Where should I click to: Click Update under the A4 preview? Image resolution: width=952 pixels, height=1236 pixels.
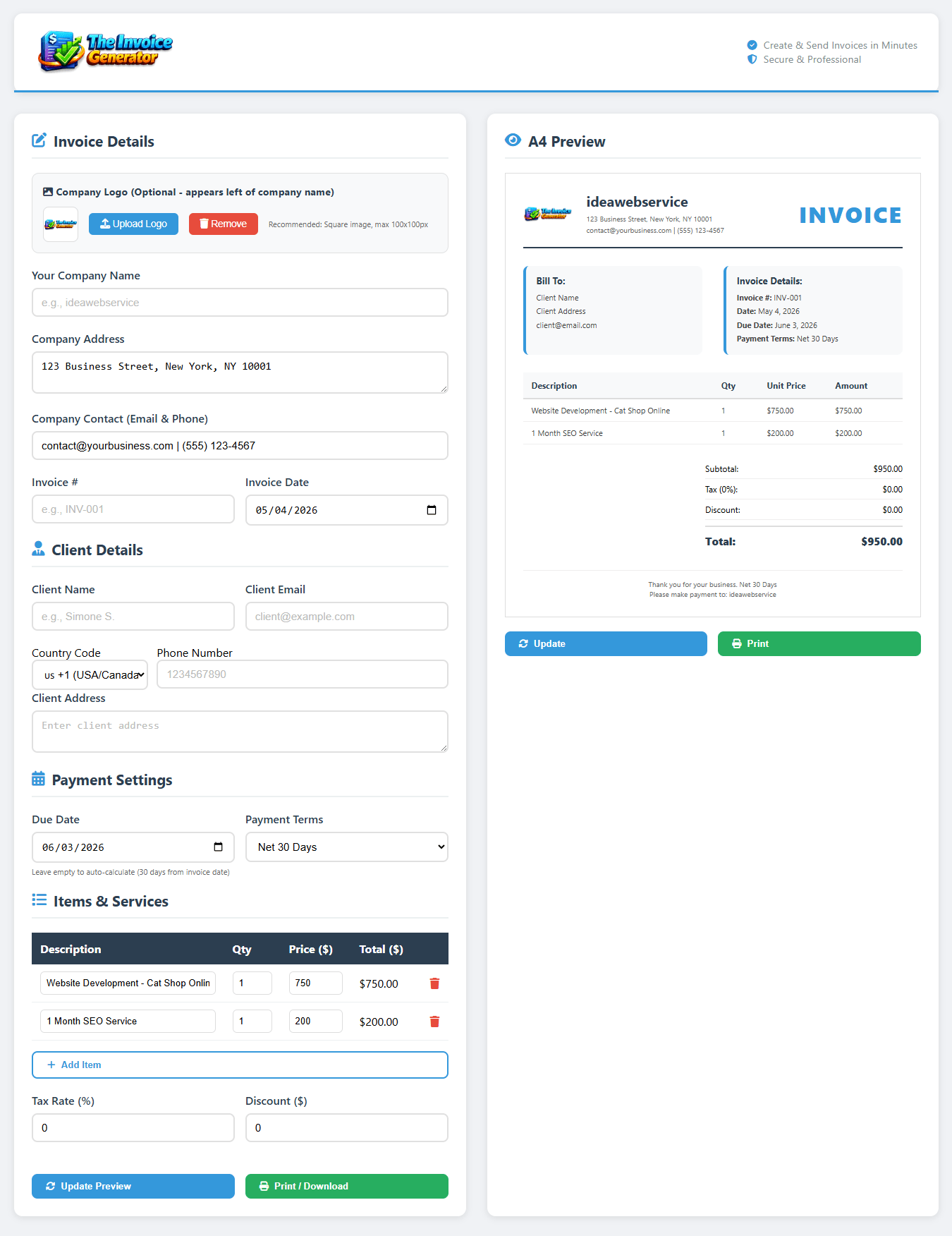pos(606,643)
